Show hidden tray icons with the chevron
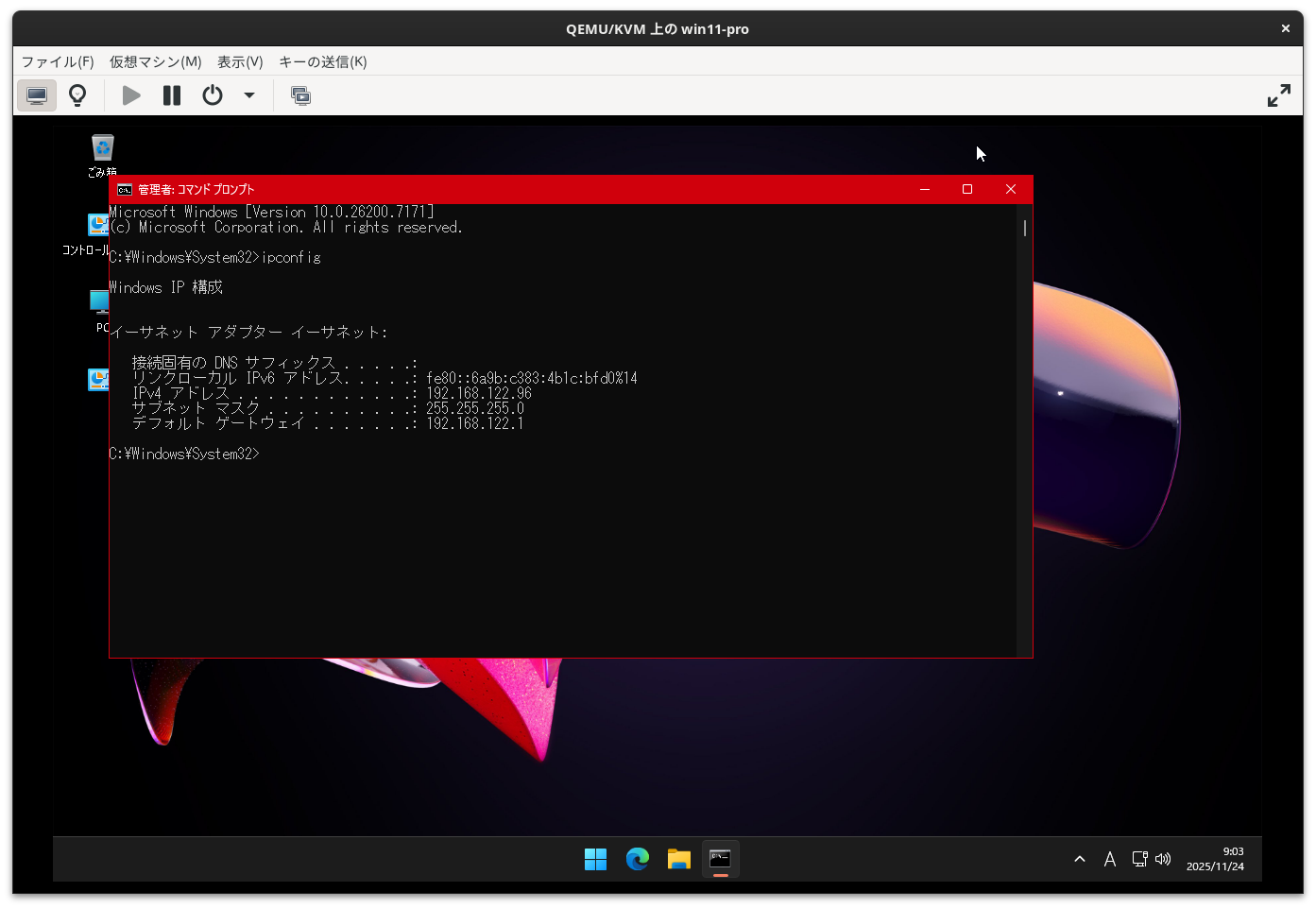Viewport: 1316px width, 909px height. coord(1079,859)
